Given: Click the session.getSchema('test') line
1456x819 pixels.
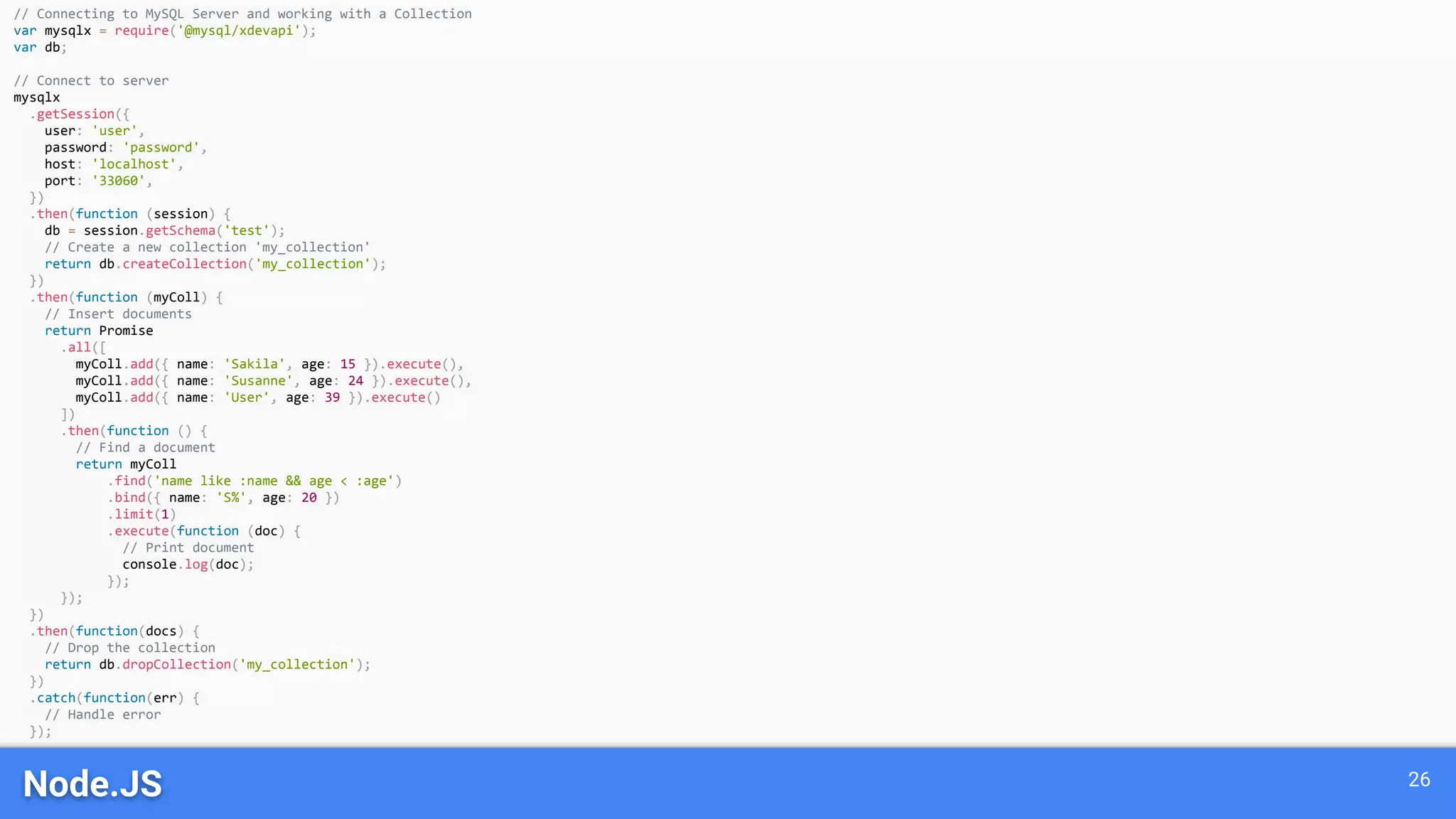Looking at the screenshot, I should click(165, 231).
